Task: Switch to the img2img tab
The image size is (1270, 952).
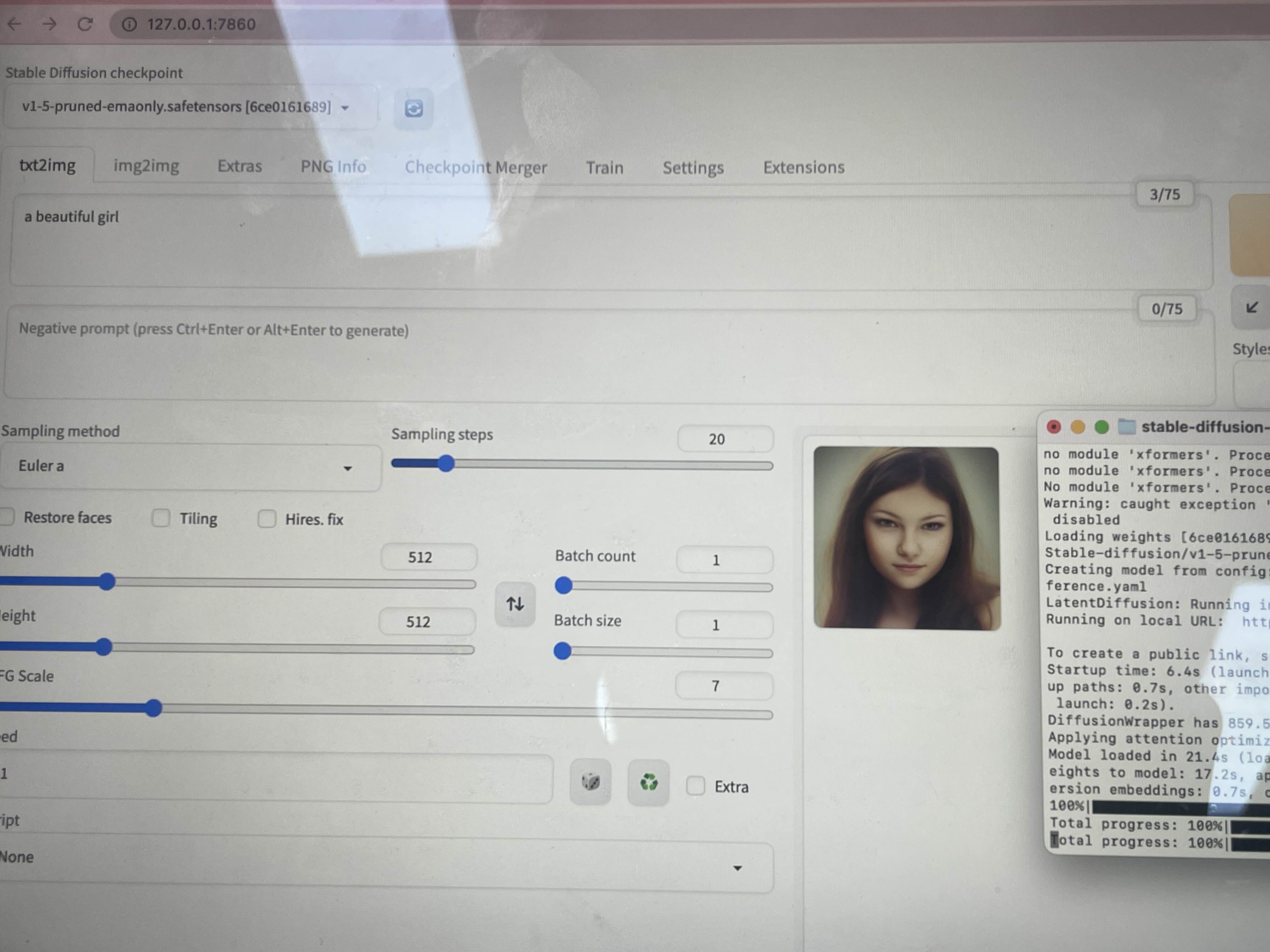Action: [146, 166]
